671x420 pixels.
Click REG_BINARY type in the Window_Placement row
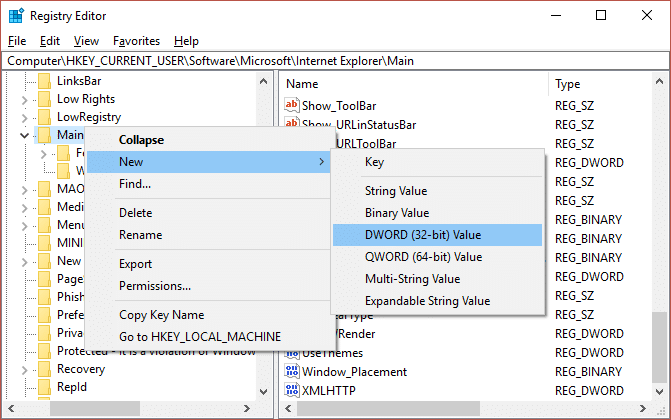click(588, 372)
